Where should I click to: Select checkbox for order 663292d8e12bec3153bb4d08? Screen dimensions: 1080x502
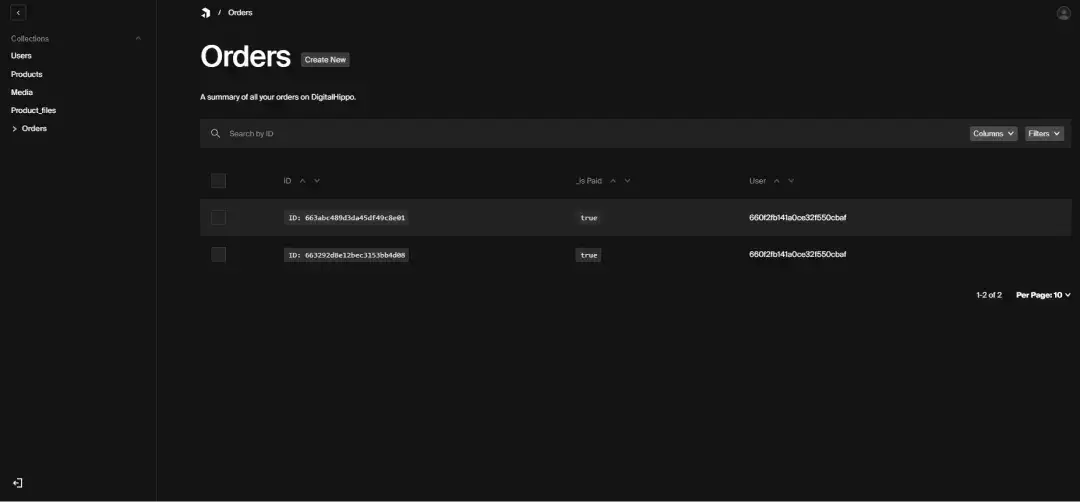click(x=218, y=255)
